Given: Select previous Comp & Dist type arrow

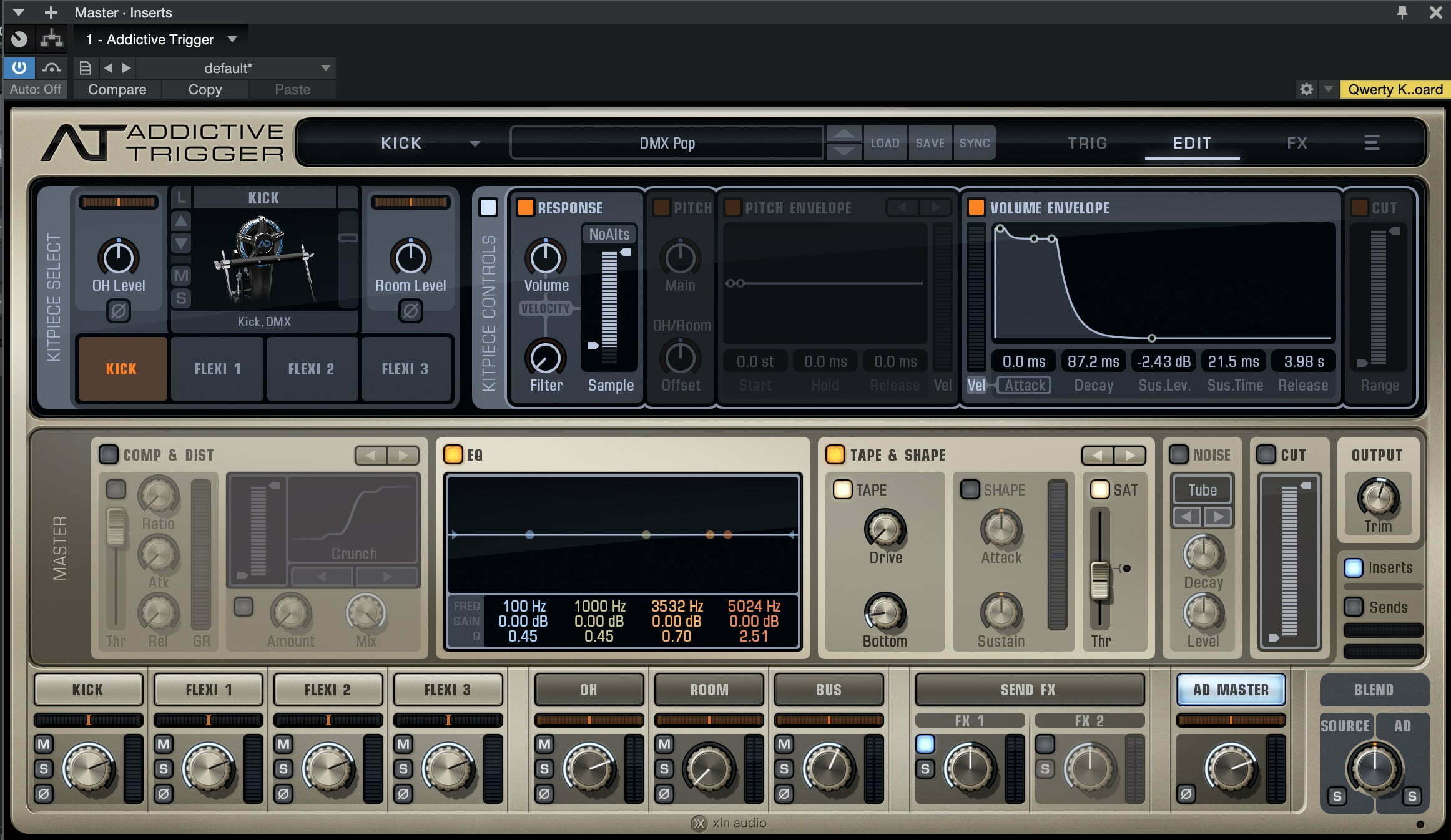Looking at the screenshot, I should tap(371, 455).
